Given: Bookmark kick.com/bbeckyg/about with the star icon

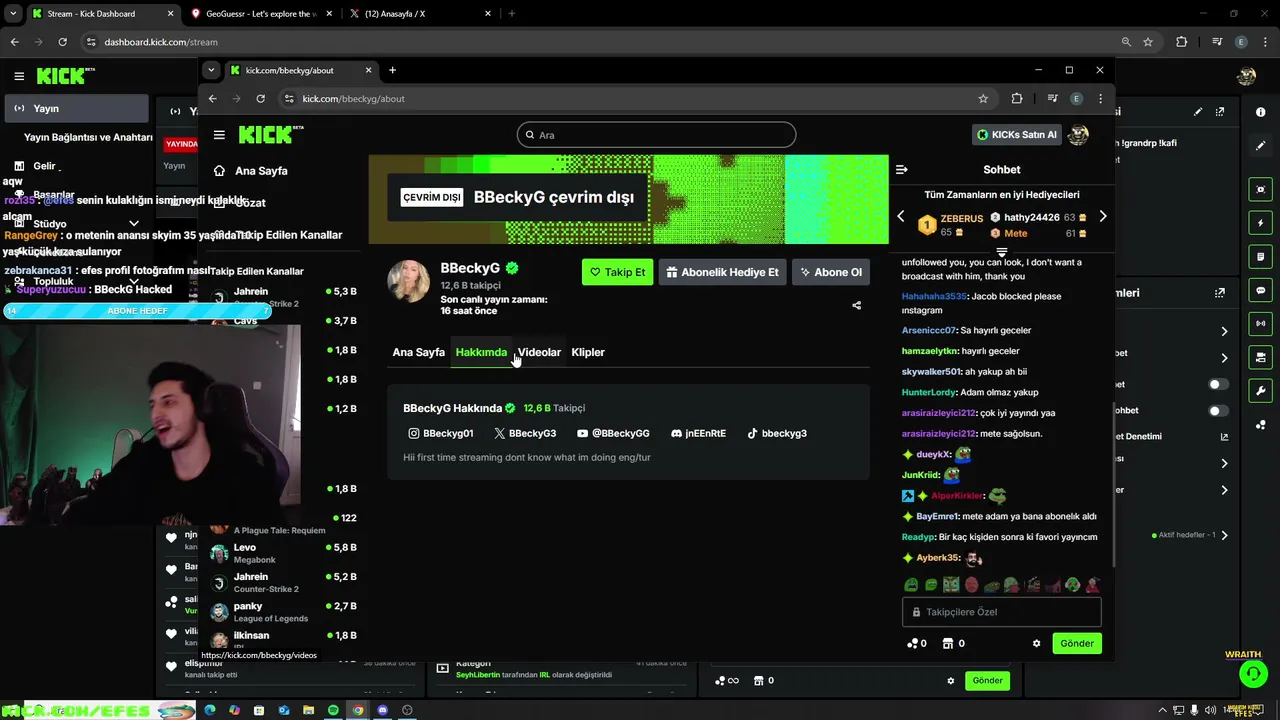Looking at the screenshot, I should [983, 98].
